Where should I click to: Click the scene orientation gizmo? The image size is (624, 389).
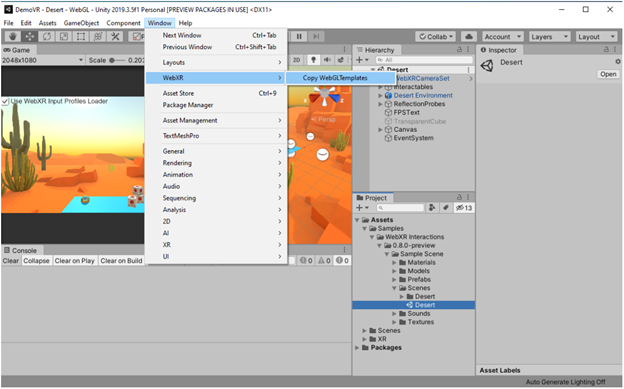325,96
